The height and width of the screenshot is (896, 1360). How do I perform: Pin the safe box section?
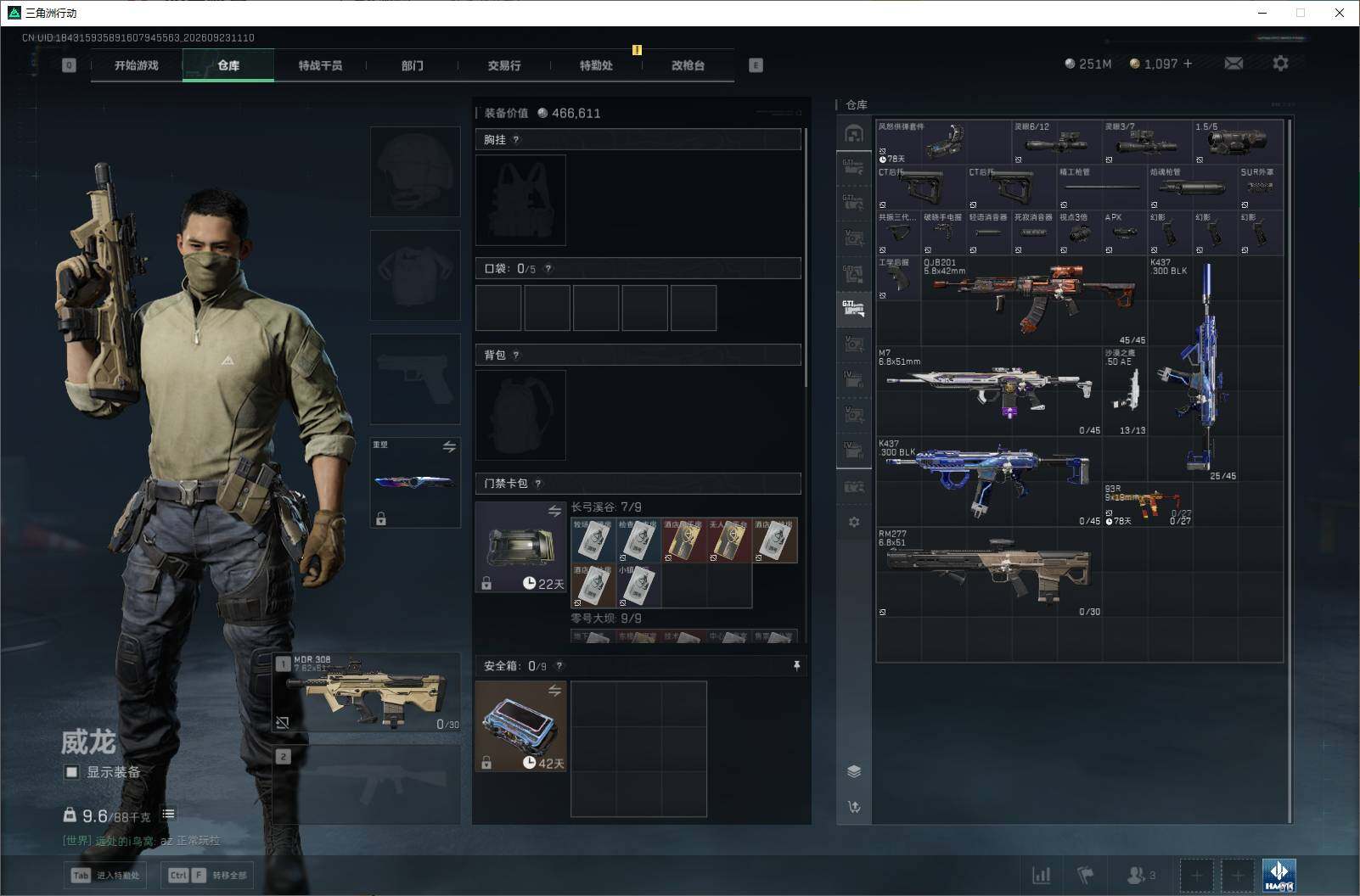click(x=796, y=666)
